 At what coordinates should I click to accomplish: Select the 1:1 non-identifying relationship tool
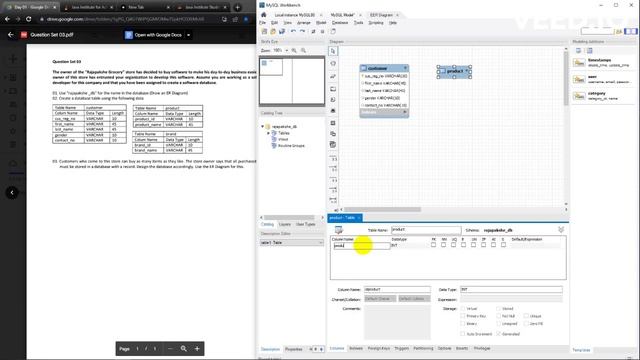[x=333, y=158]
